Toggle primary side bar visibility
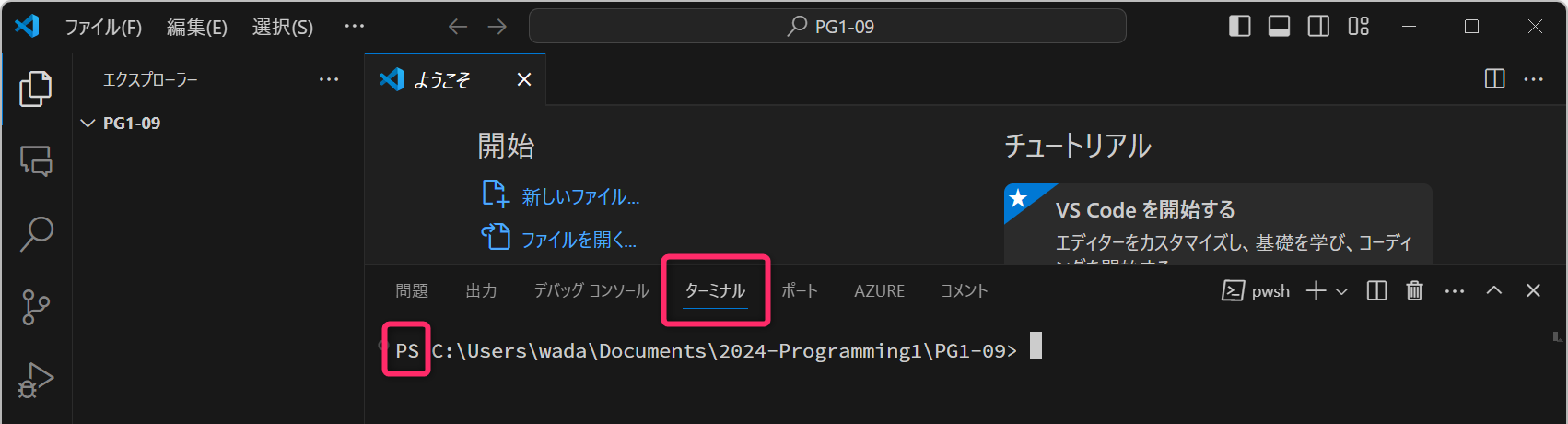 (1239, 27)
